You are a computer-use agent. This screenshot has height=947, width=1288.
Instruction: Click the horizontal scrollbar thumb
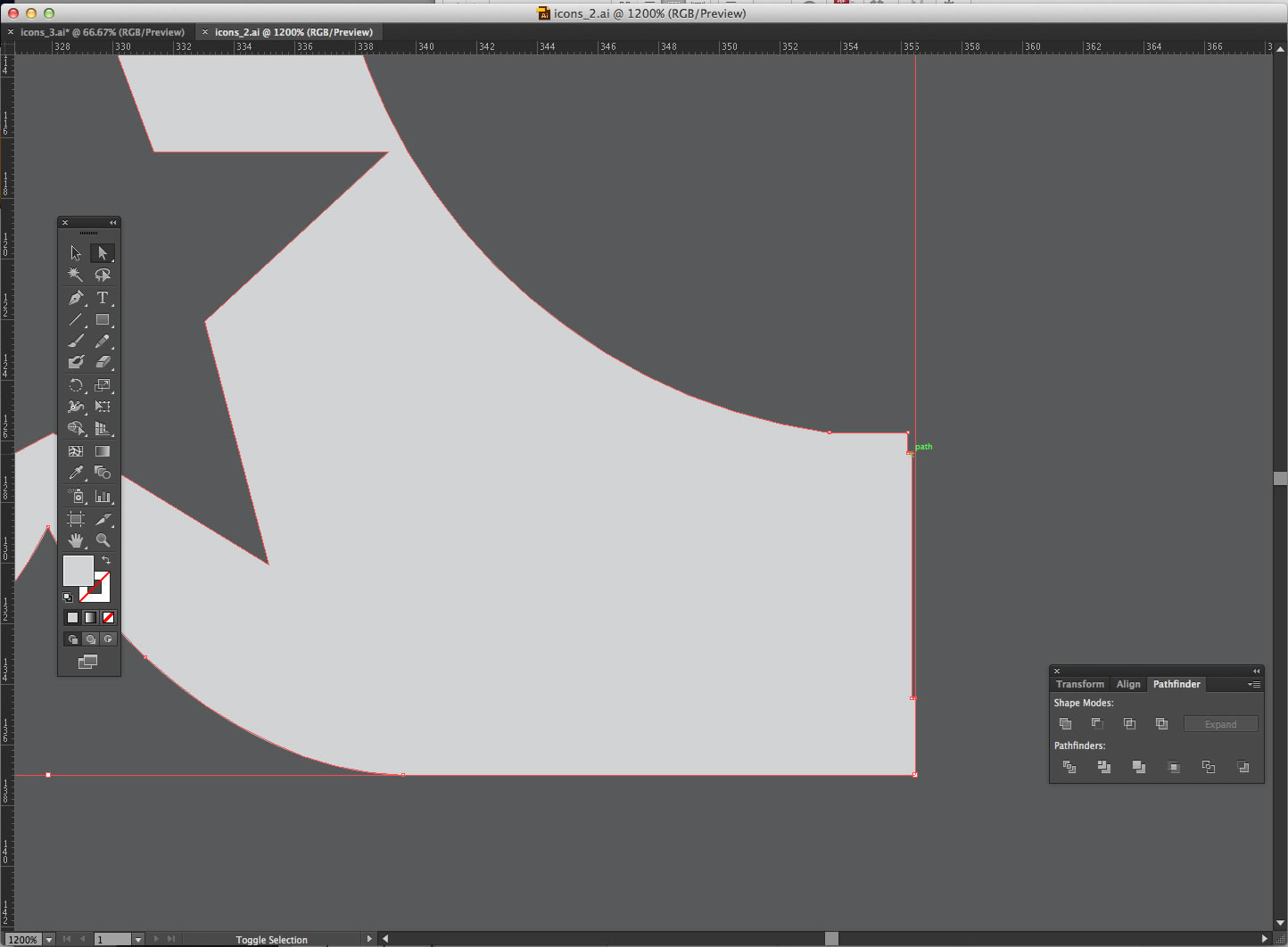pyautogui.click(x=831, y=939)
